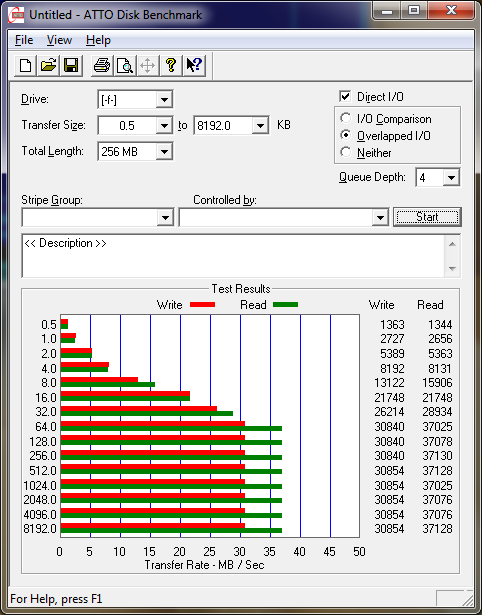Image resolution: width=482 pixels, height=615 pixels.
Task: Click the 1024.0 row label in chart
Action: (x=40, y=486)
